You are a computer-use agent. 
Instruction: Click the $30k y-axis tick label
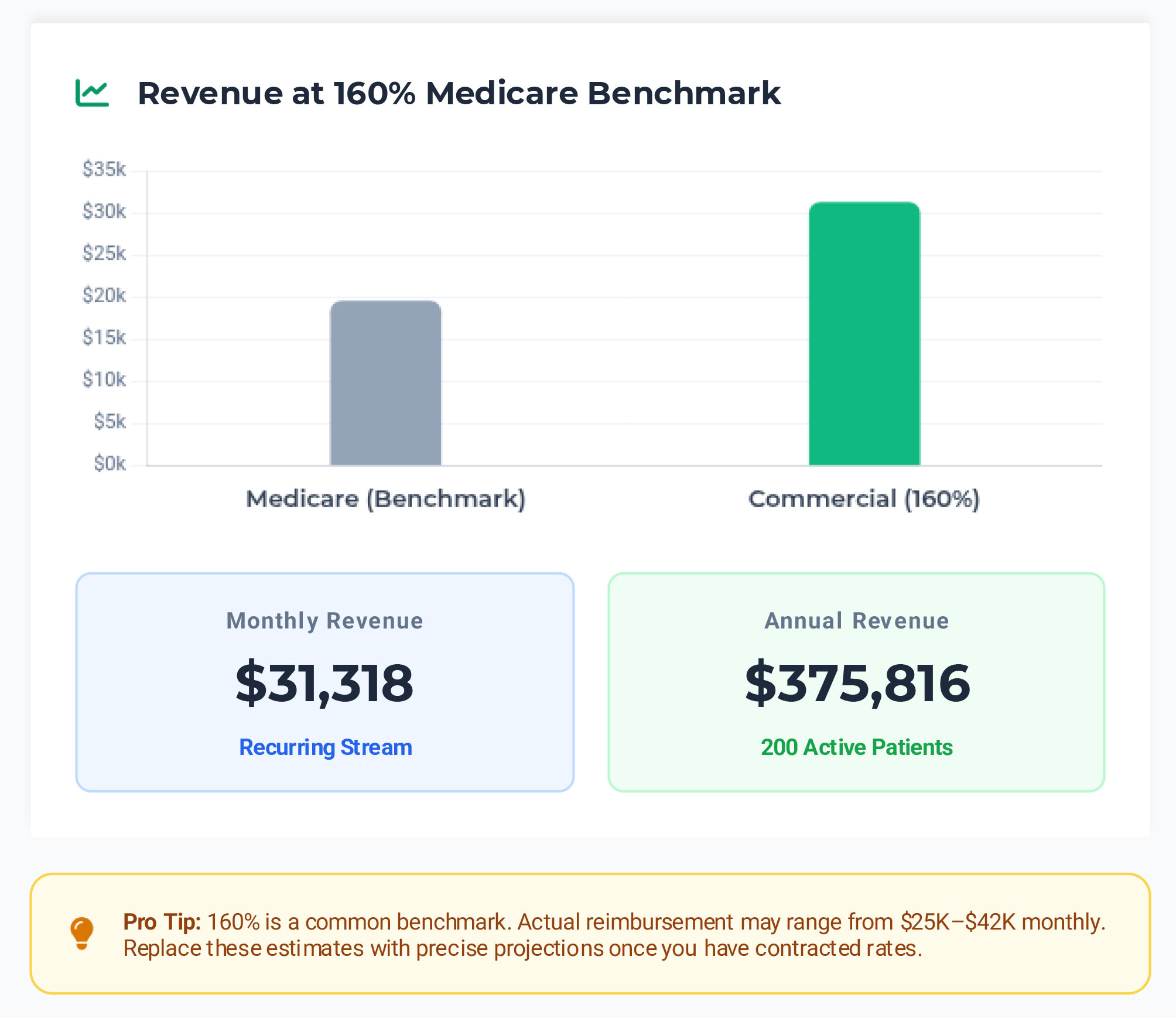[x=104, y=211]
